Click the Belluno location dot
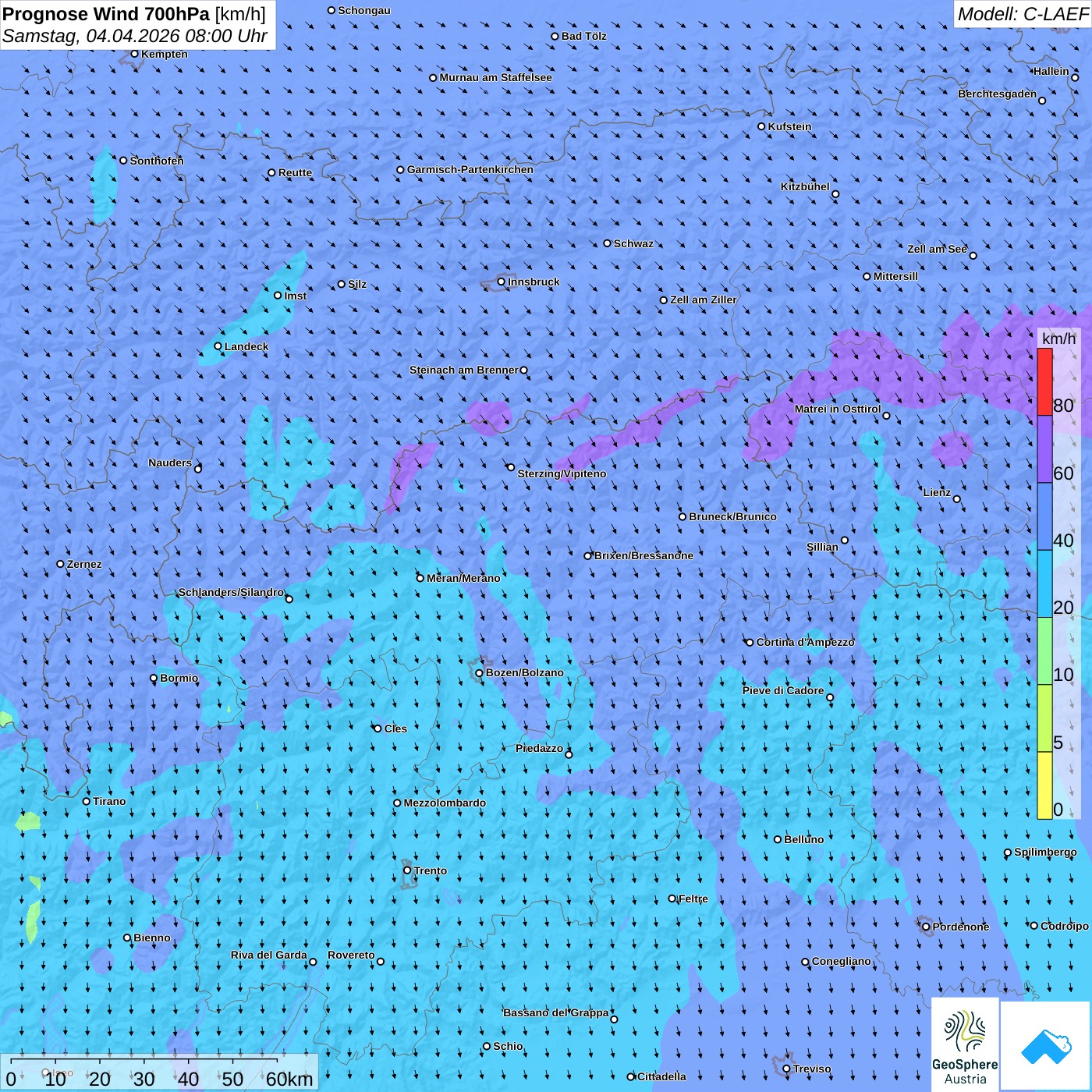The width and height of the screenshot is (1092, 1092). 778,839
